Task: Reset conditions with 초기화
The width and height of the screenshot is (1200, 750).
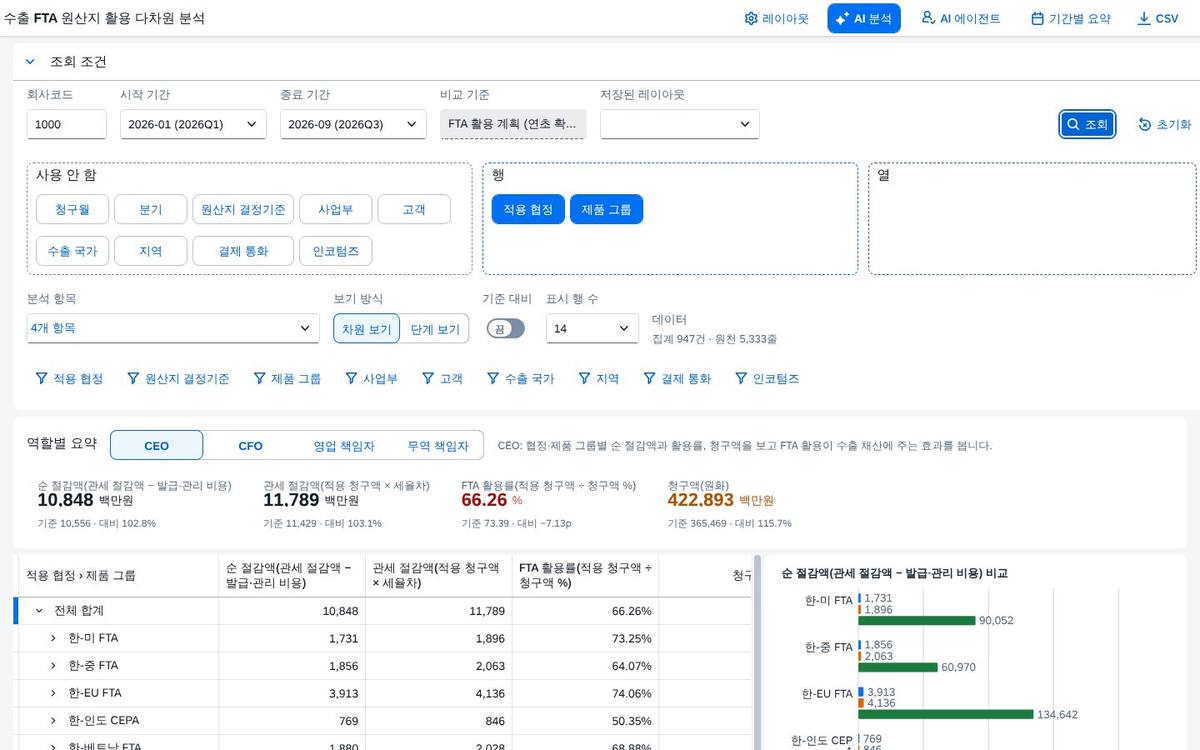Action: [x=1165, y=124]
